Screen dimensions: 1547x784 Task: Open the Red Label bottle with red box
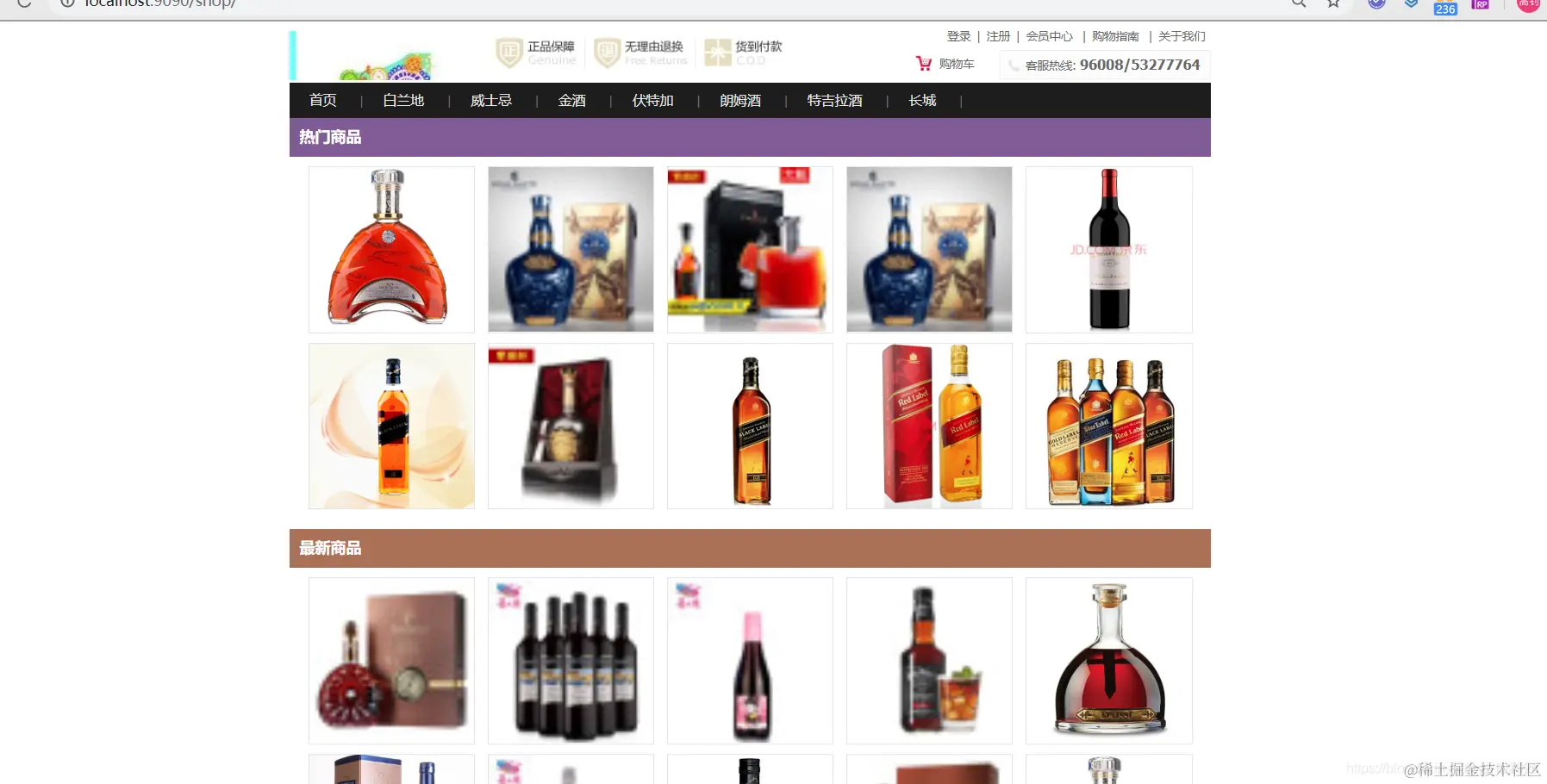click(x=929, y=426)
